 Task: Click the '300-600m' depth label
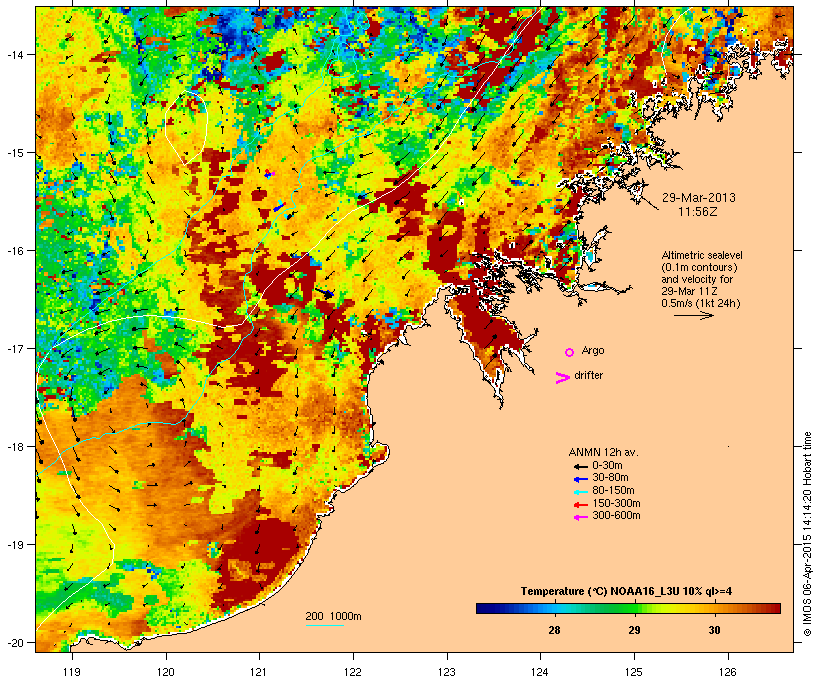pos(616,516)
